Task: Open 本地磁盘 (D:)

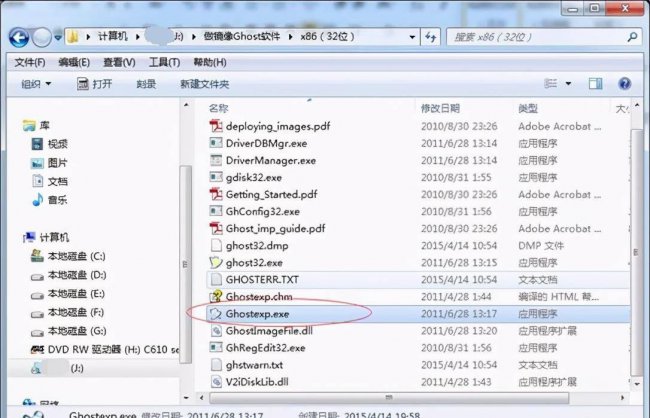Action: pos(68,275)
